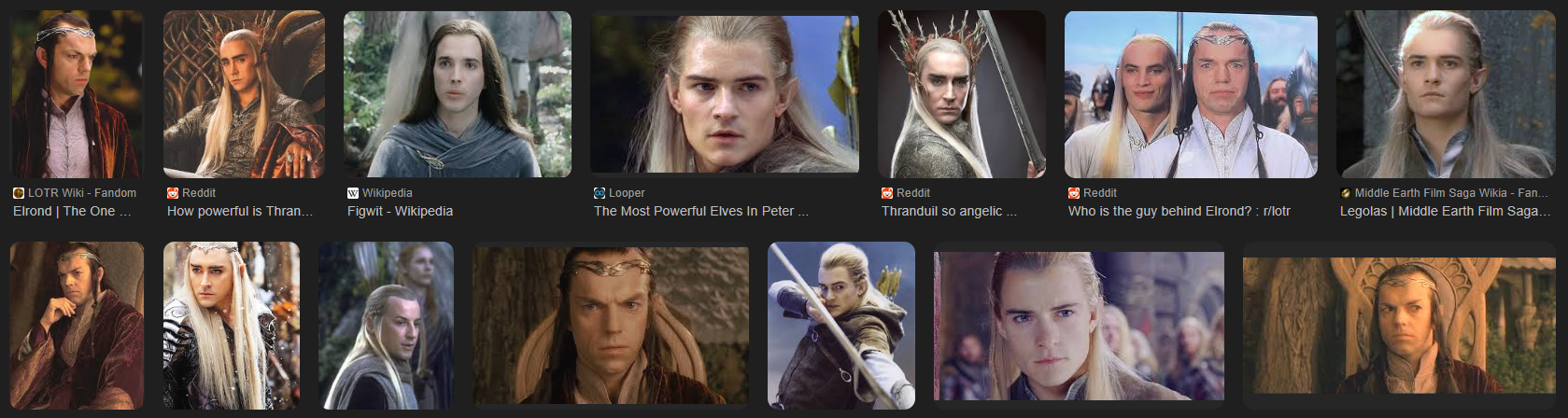
Task: Select the Looper close-up elf face thumbnail
Action: 725,93
